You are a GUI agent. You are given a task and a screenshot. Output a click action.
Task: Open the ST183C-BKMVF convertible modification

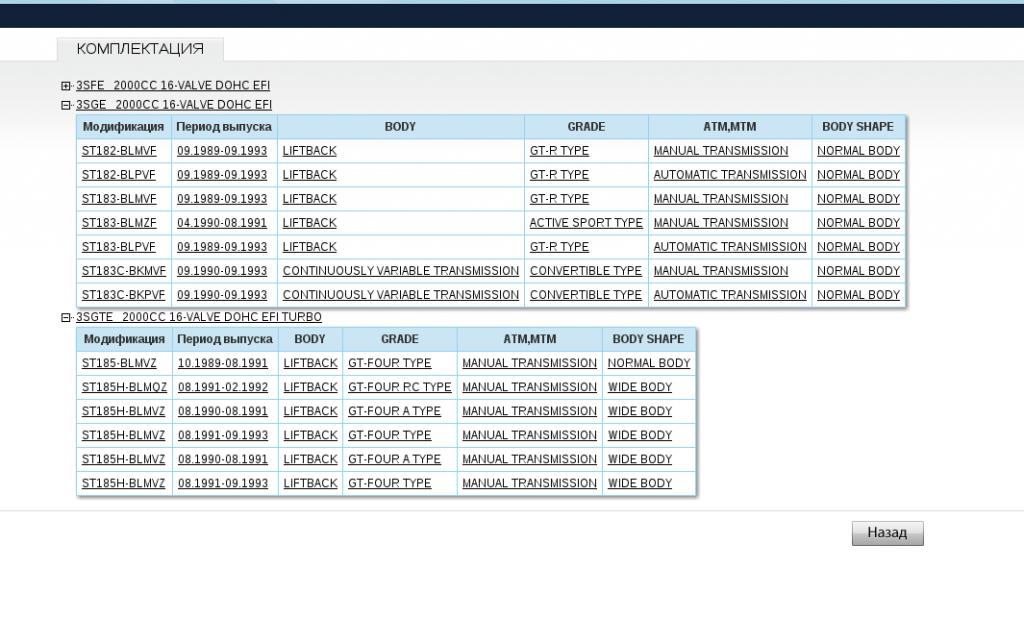coord(124,271)
